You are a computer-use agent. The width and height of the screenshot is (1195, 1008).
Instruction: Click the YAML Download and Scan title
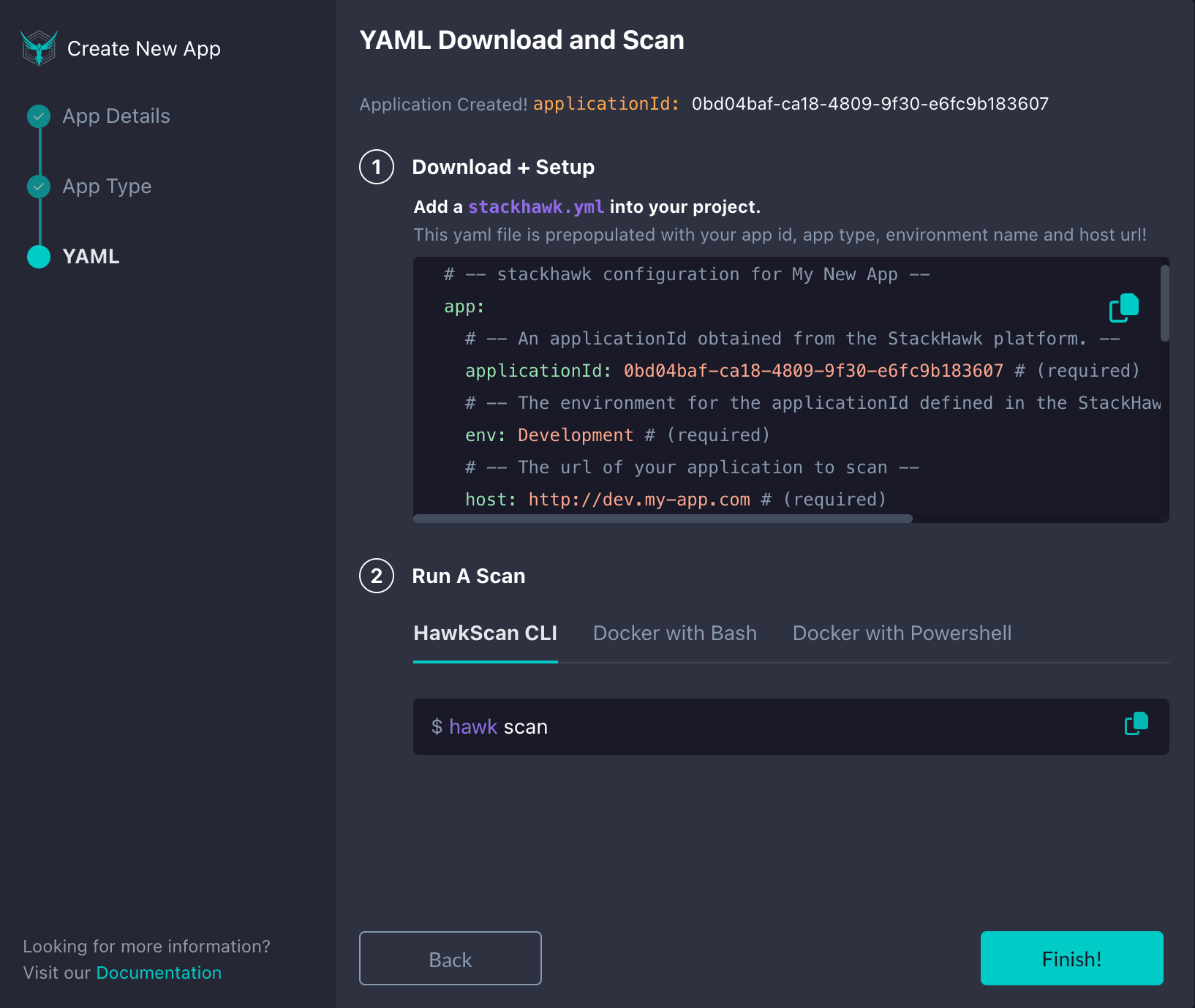[522, 40]
